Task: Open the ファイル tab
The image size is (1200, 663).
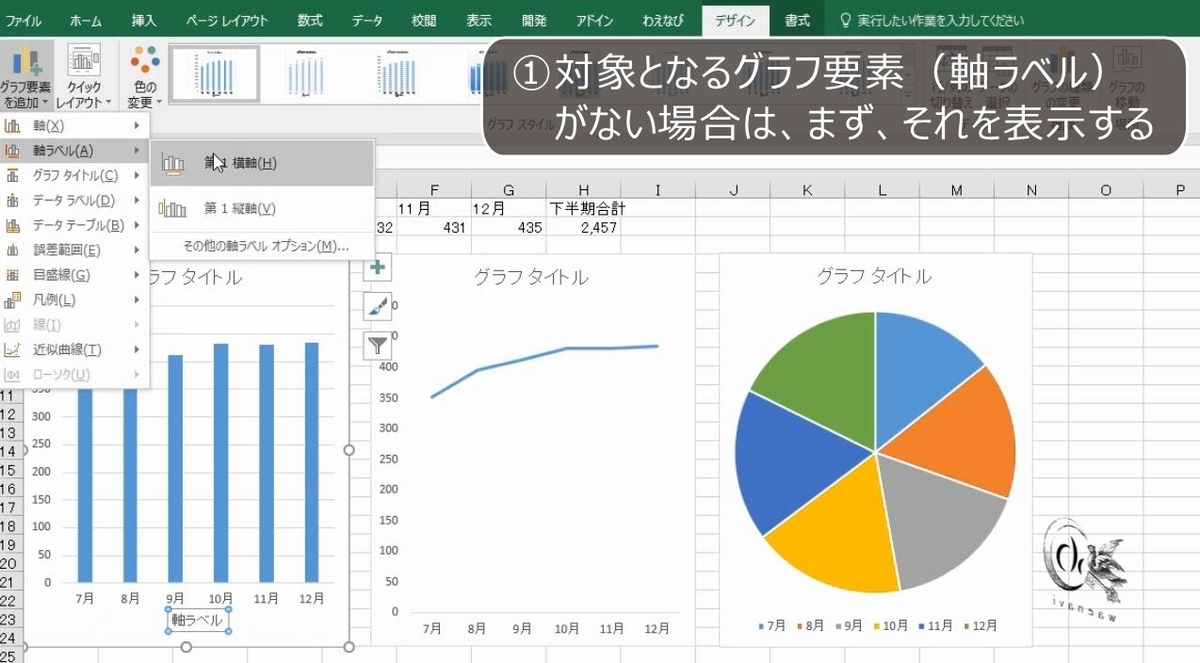Action: 24,20
